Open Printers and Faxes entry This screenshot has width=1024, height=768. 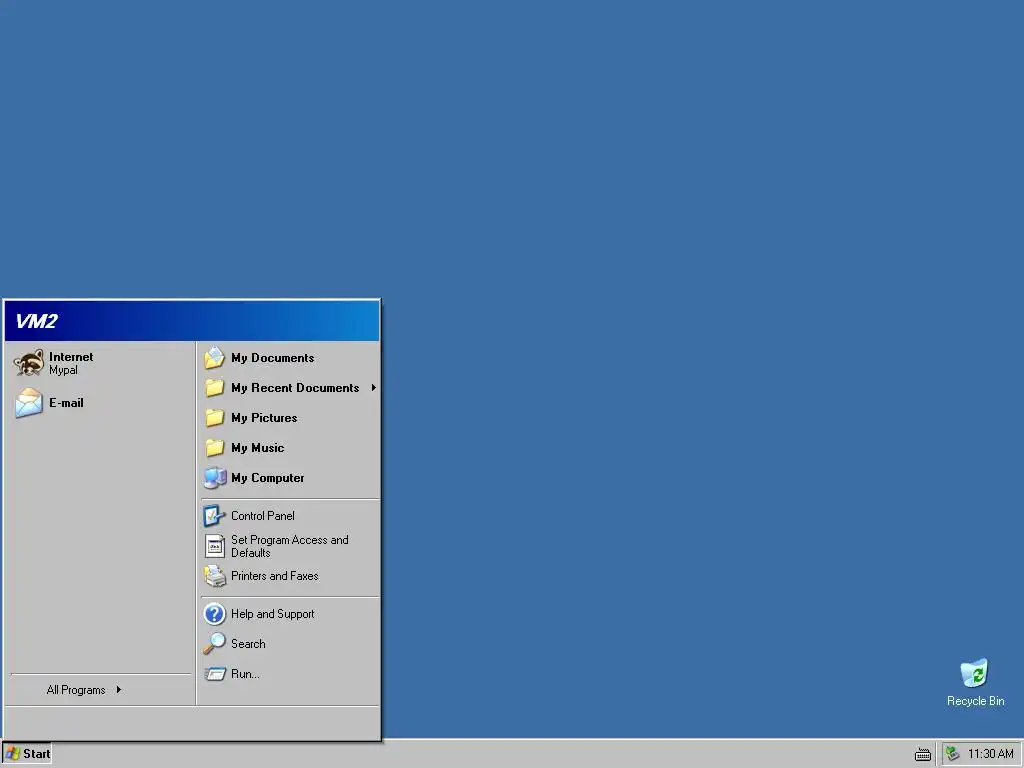(x=289, y=576)
